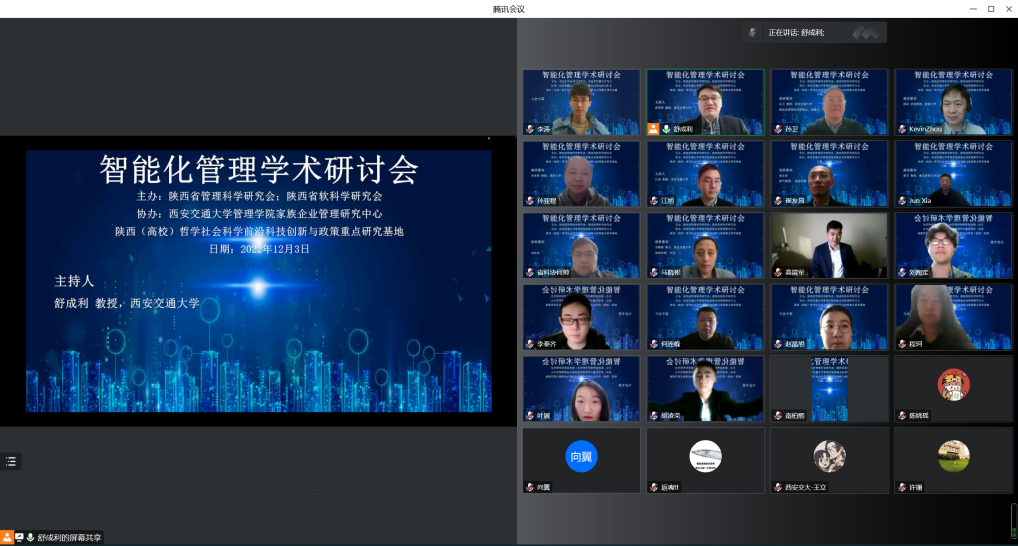
Task: Click the 舒成利的屏幕共享 label
Action: click(68, 538)
